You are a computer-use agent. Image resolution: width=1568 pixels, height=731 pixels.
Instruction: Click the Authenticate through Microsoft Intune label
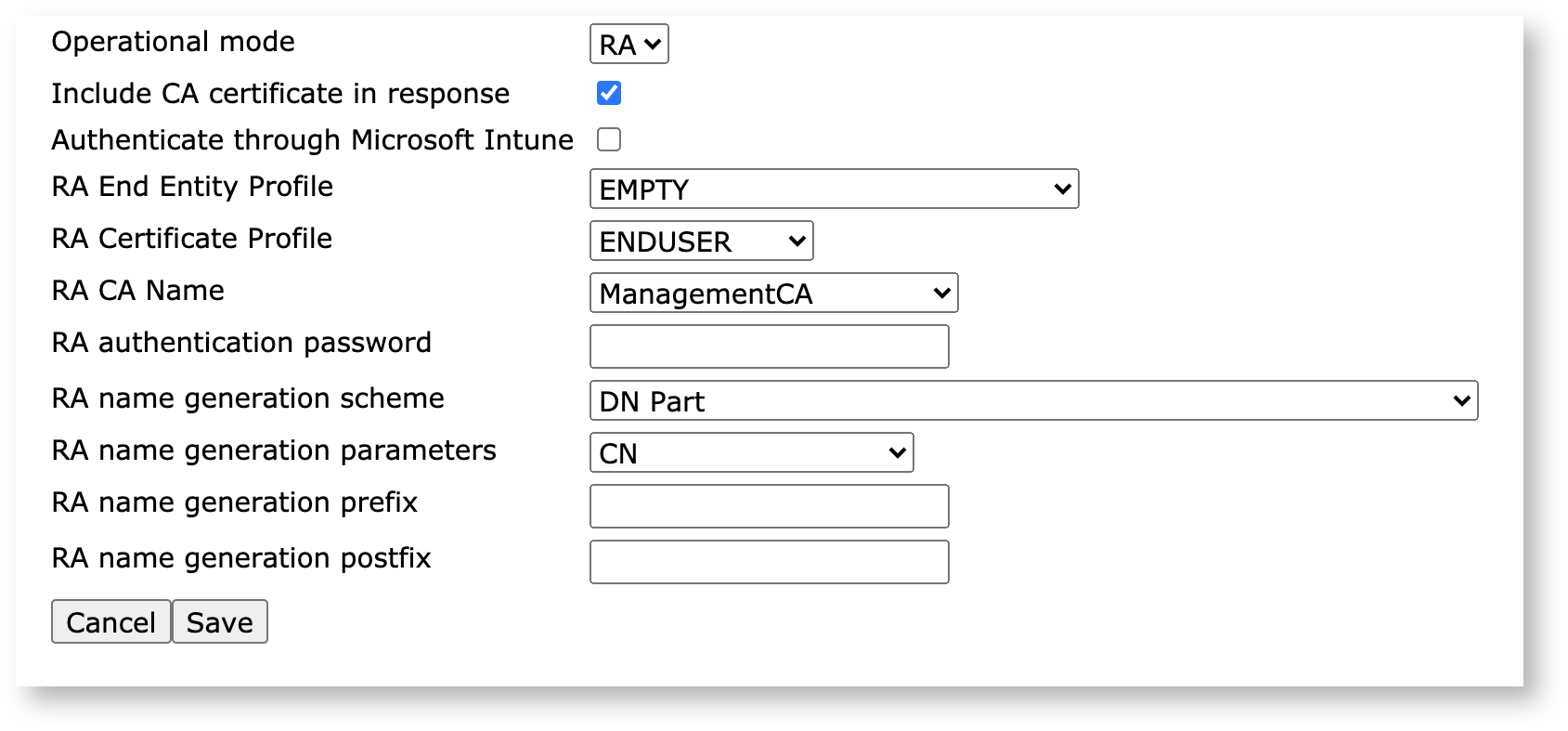(312, 140)
